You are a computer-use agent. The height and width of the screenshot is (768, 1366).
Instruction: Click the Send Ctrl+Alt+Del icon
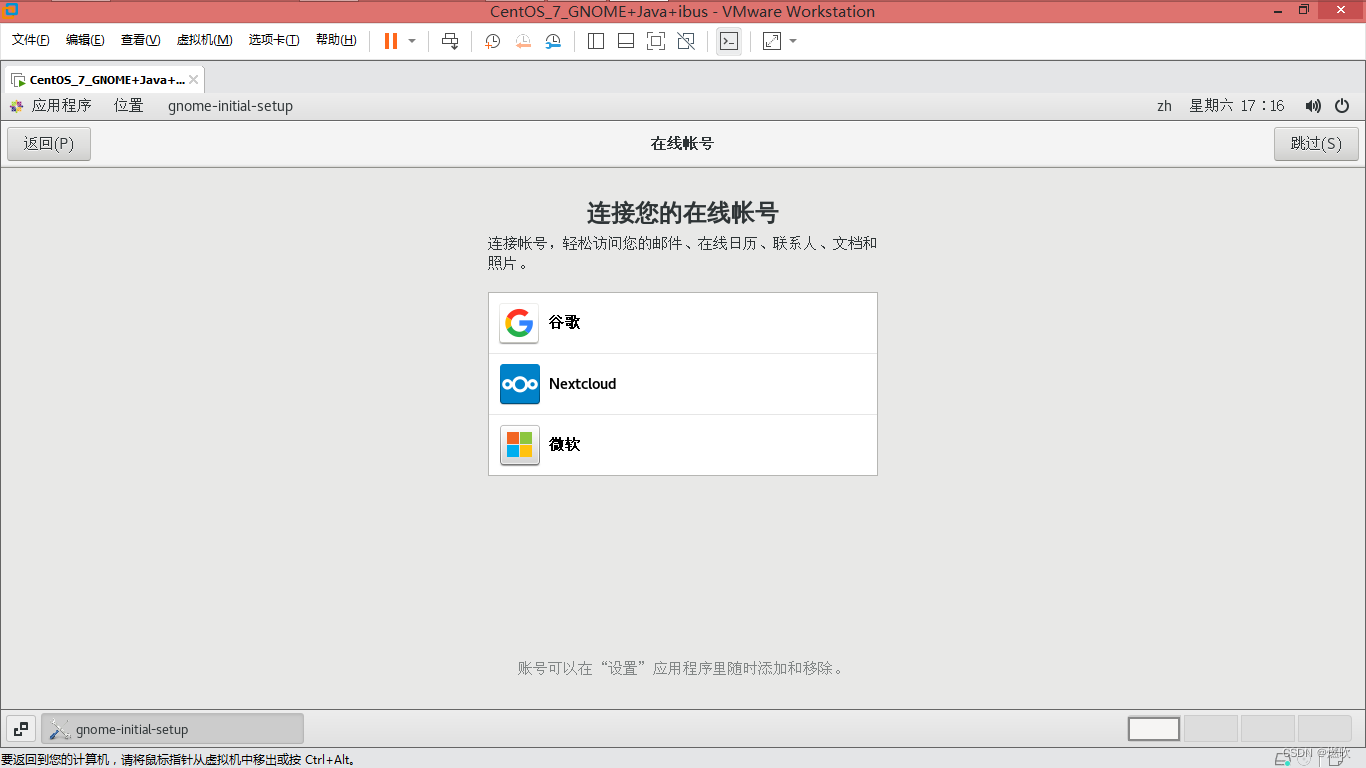pyautogui.click(x=450, y=41)
